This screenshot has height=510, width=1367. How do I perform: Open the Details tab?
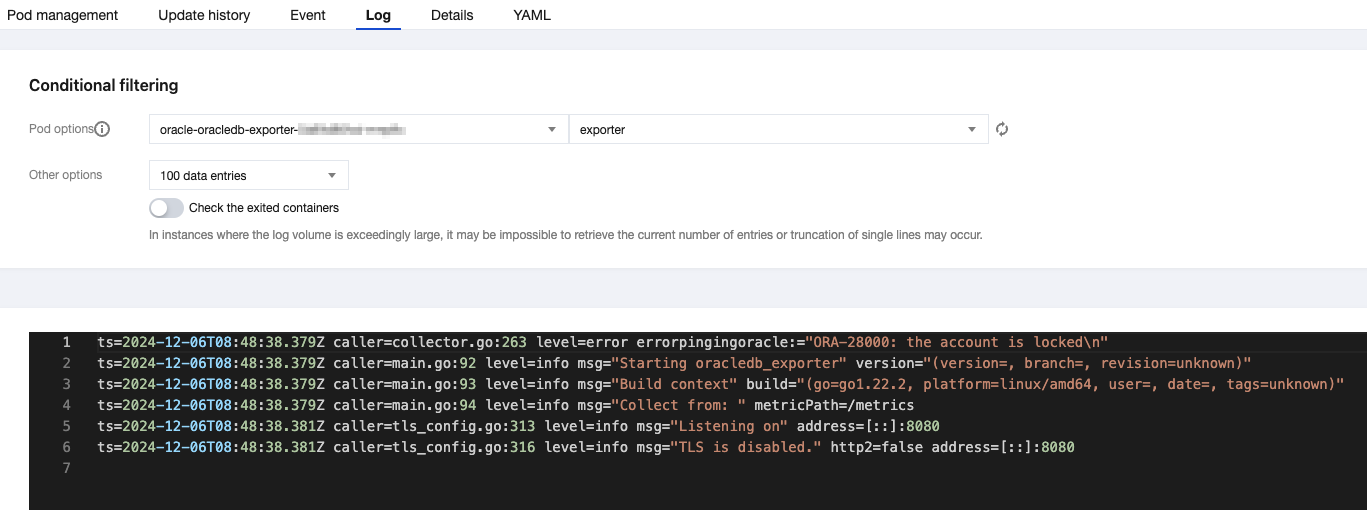452,15
